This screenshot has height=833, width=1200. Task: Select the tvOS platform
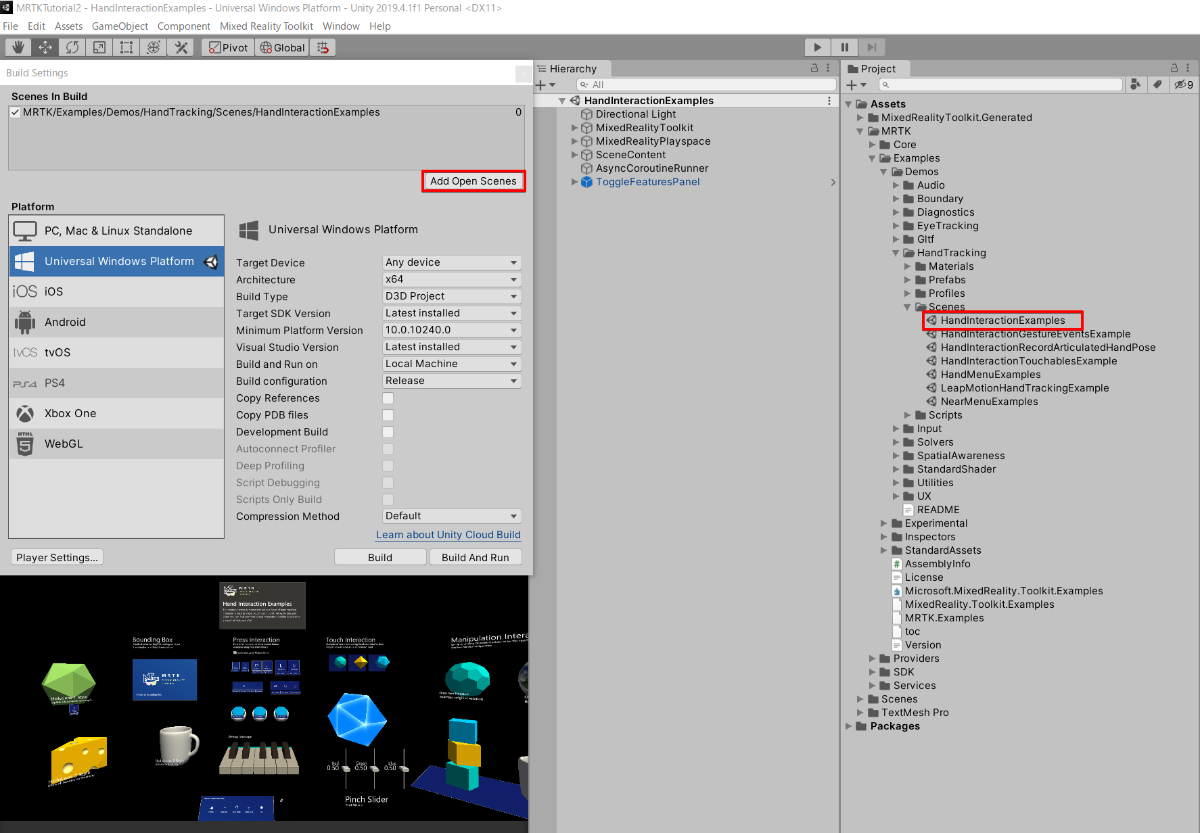pyautogui.click(x=117, y=352)
